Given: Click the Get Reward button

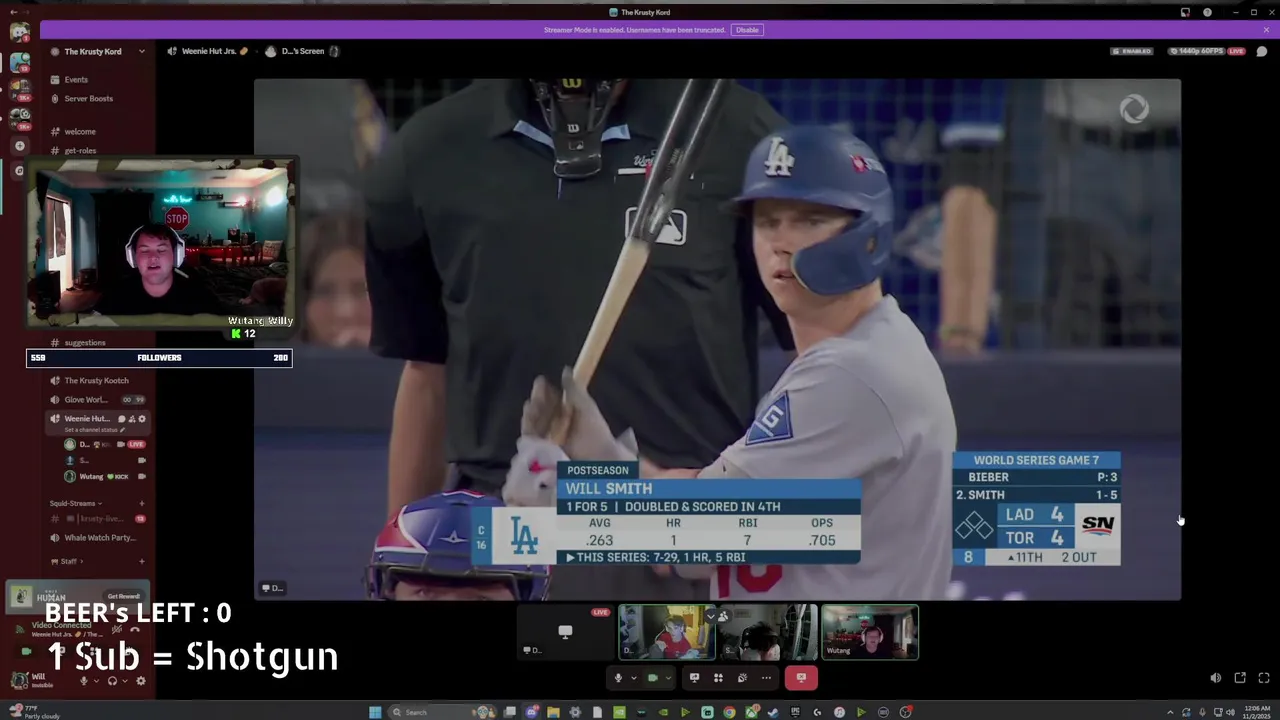Looking at the screenshot, I should pyautogui.click(x=124, y=596).
